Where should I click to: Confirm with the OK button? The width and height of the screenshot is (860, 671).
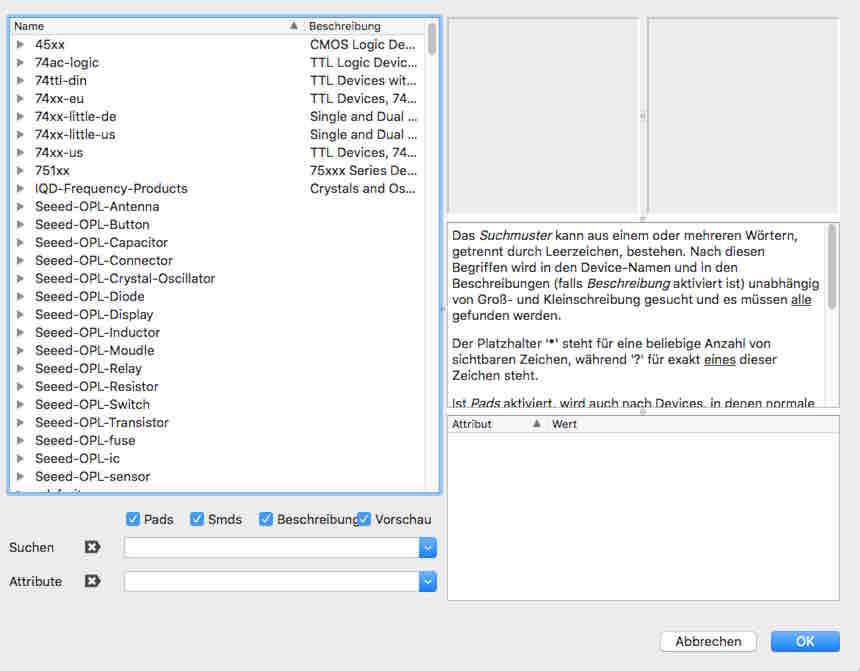point(805,641)
